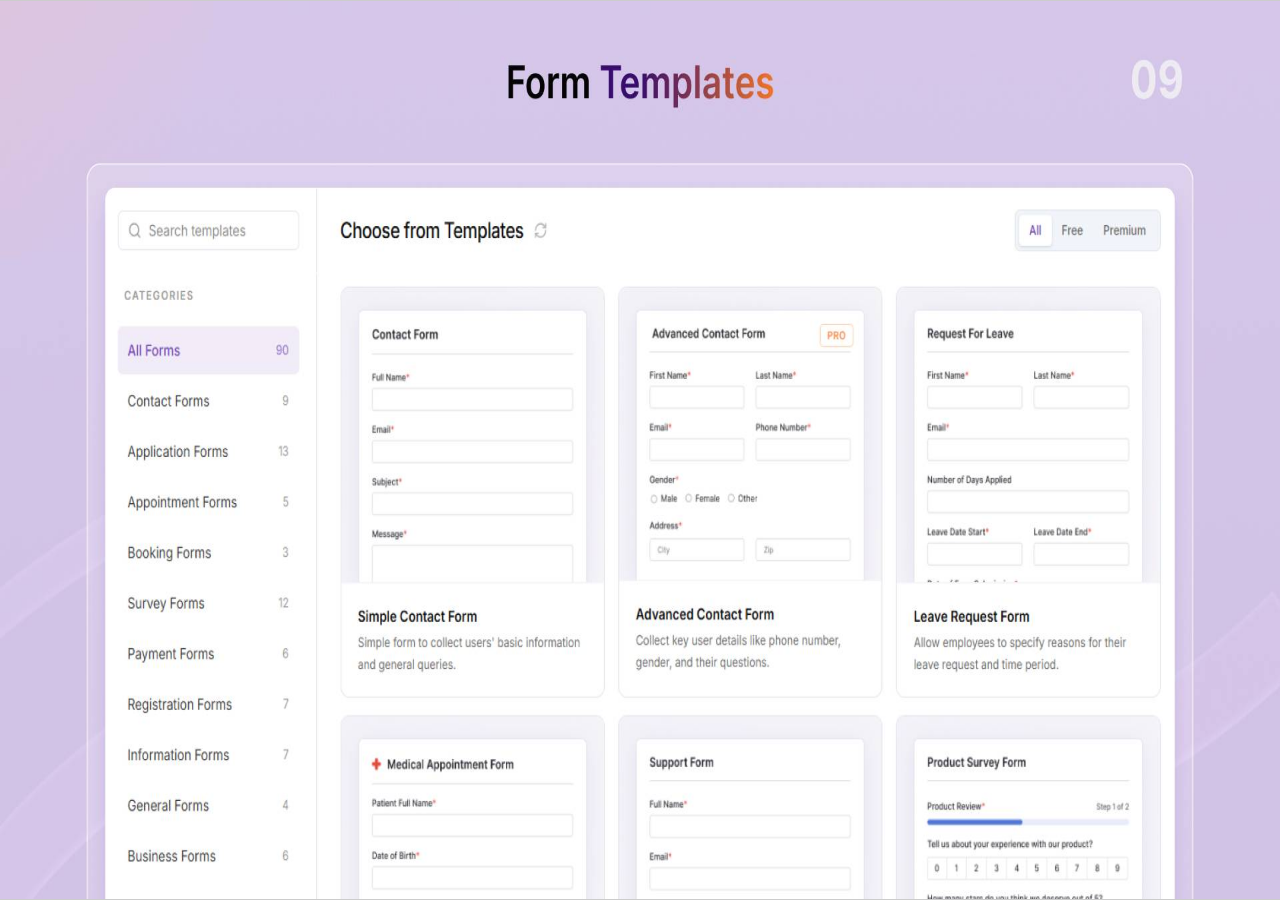
Task: Click the Subject field in Contact Form
Action: click(472, 503)
